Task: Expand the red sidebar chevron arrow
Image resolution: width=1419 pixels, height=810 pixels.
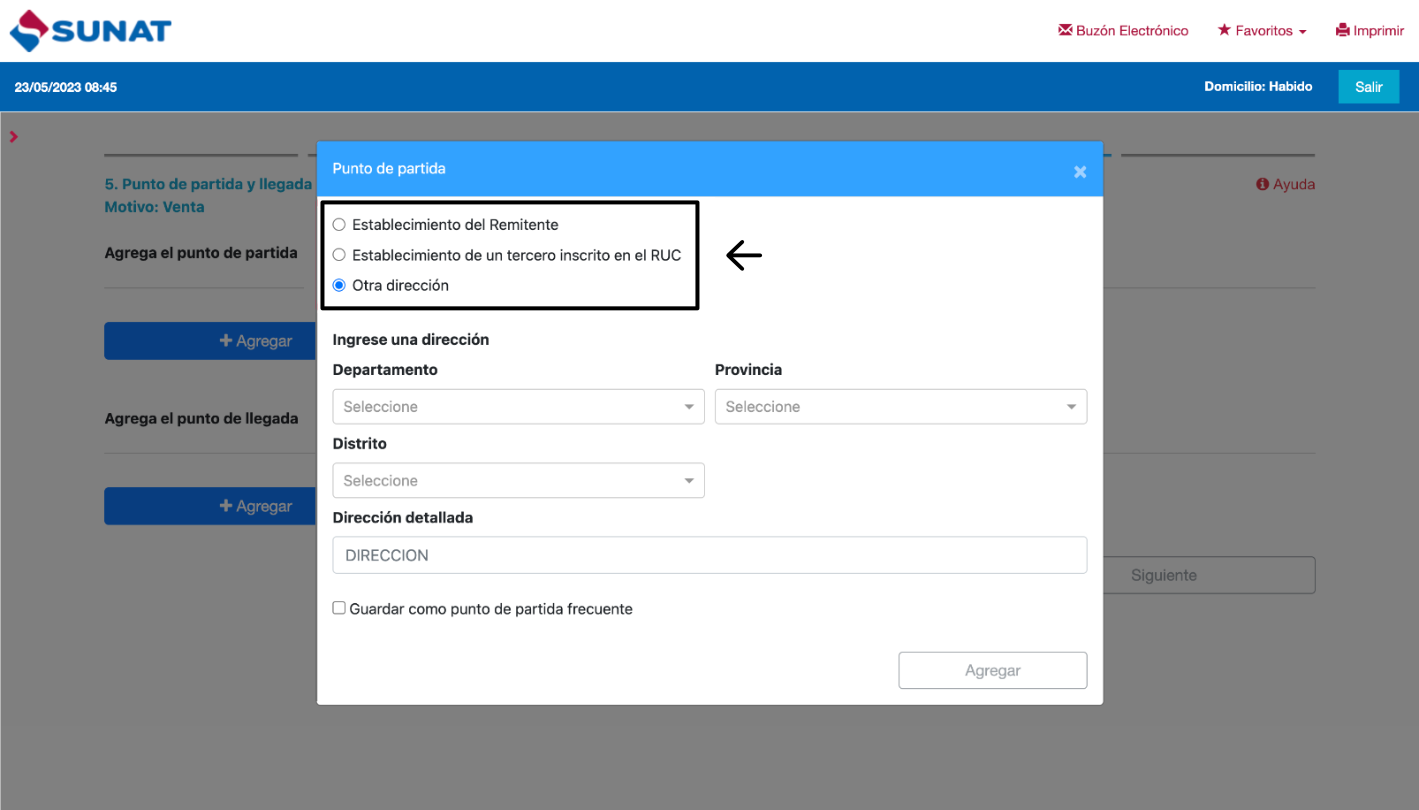Action: (x=14, y=137)
